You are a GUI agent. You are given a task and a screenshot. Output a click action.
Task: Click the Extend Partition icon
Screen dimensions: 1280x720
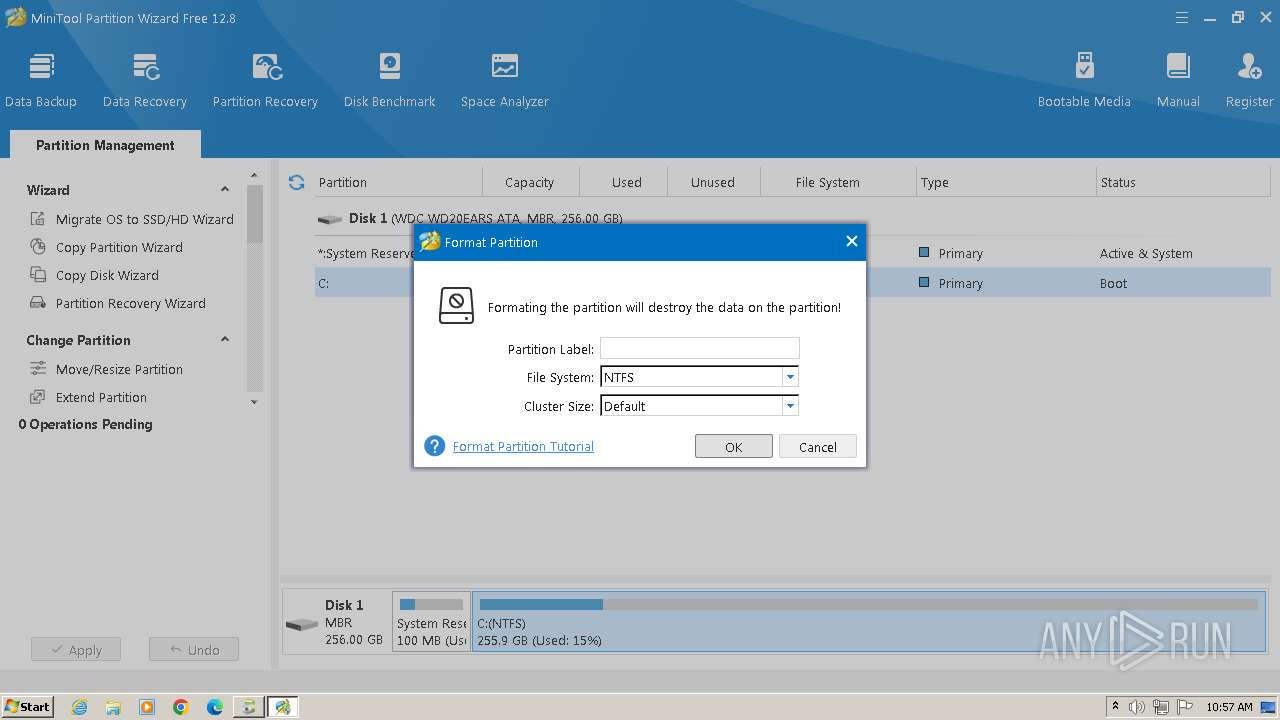(38, 397)
